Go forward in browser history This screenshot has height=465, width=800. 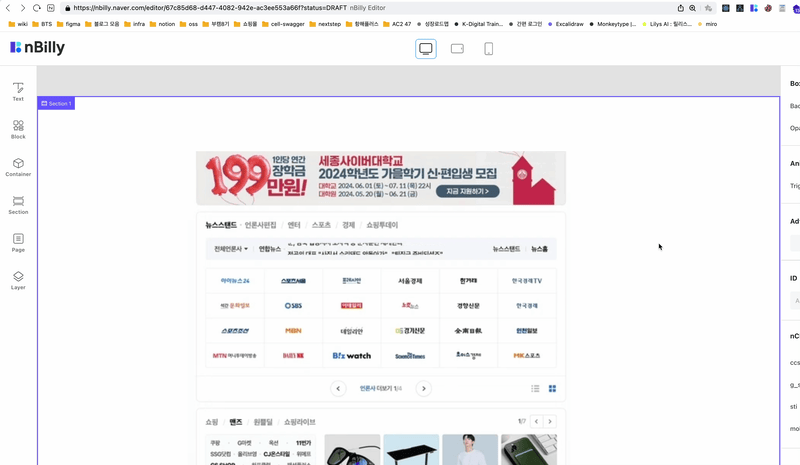point(22,8)
